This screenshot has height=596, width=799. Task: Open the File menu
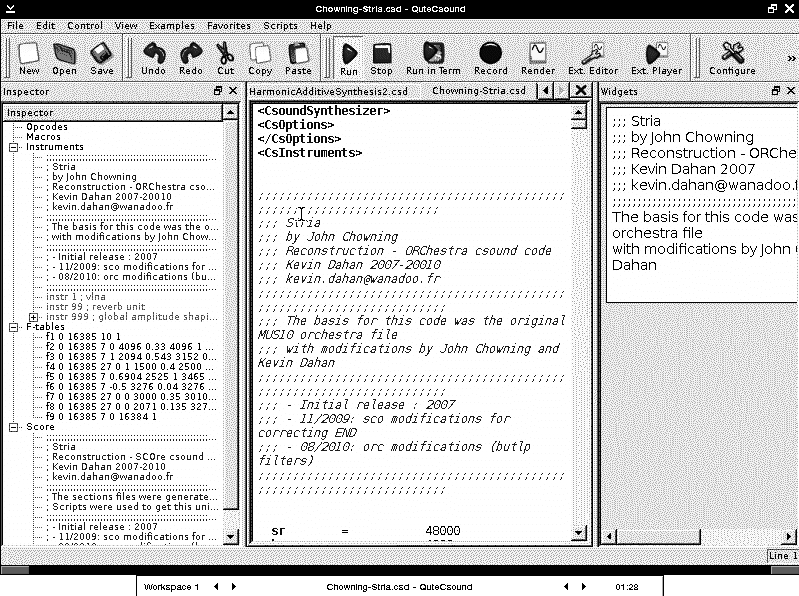(x=15, y=25)
